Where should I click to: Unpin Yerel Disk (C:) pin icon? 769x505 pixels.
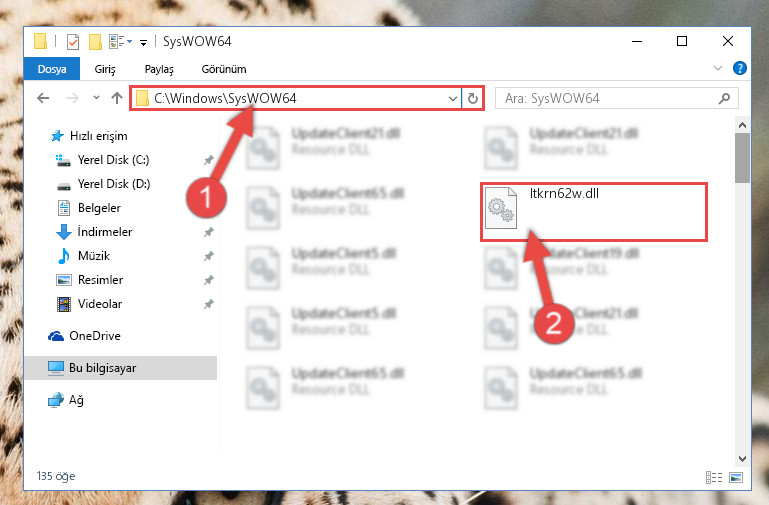tap(208, 160)
